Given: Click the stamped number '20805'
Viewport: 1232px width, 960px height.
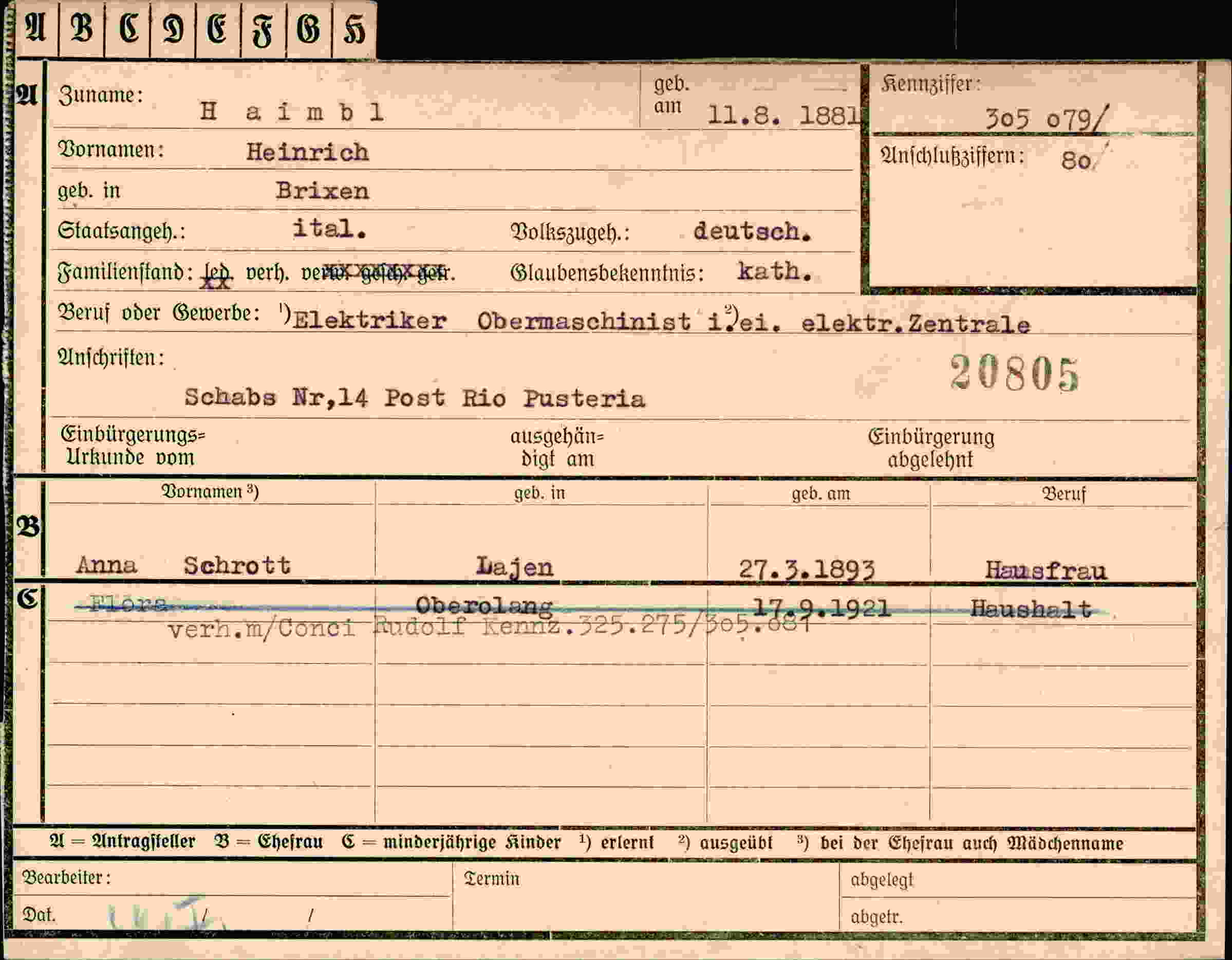Looking at the screenshot, I should (1014, 374).
